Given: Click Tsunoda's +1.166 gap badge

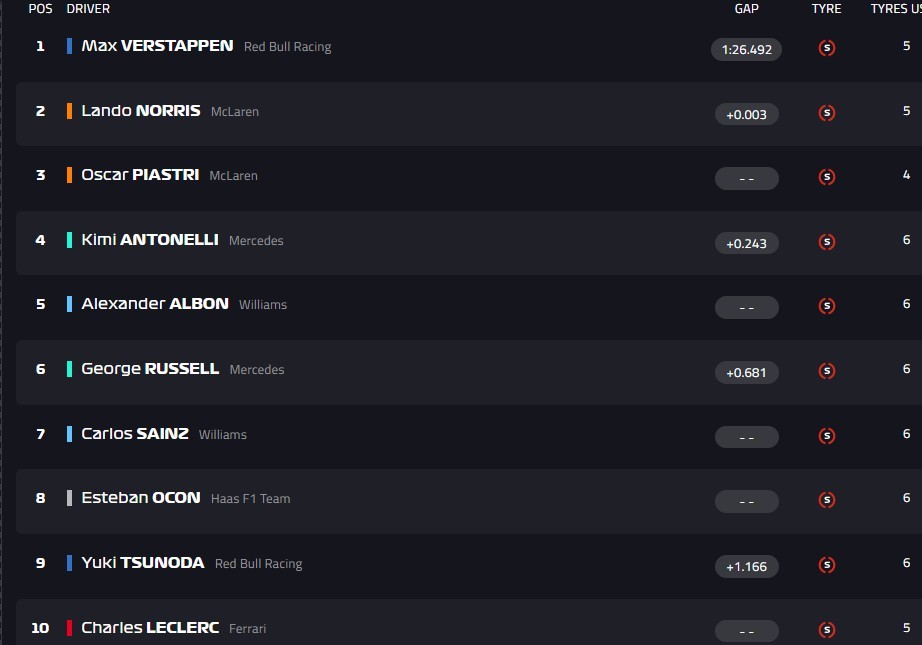Looking at the screenshot, I should [x=746, y=566].
